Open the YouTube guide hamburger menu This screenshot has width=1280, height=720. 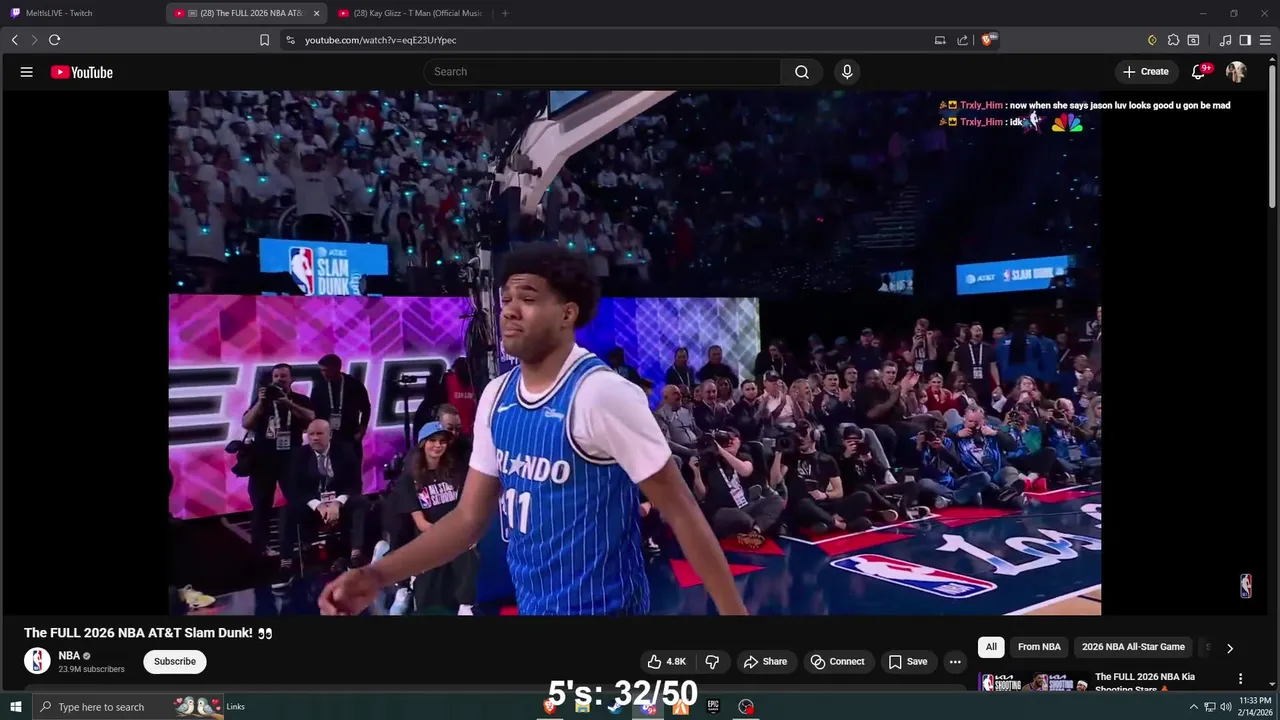tap(27, 72)
